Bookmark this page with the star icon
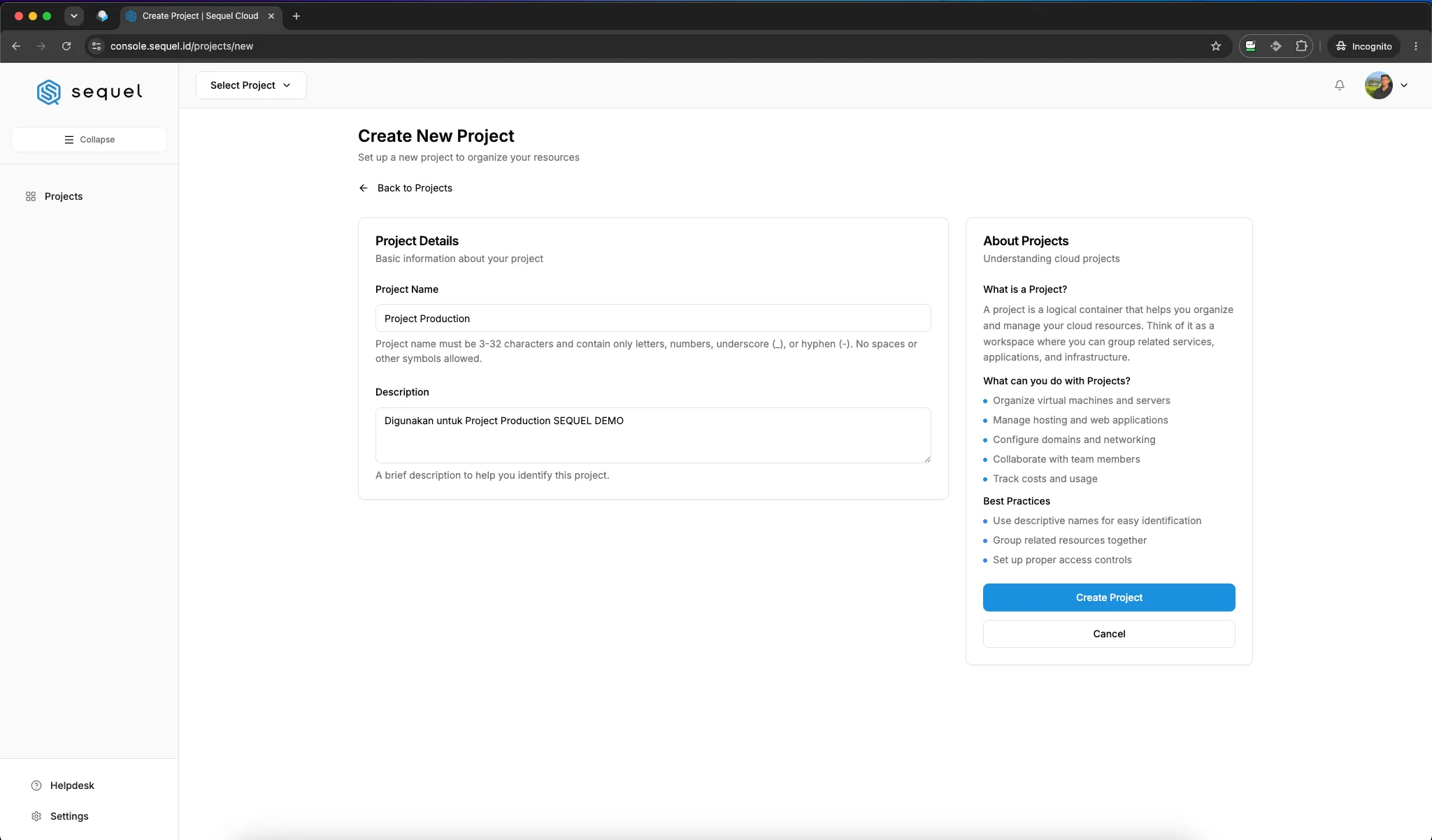Image resolution: width=1432 pixels, height=840 pixels. [1216, 46]
